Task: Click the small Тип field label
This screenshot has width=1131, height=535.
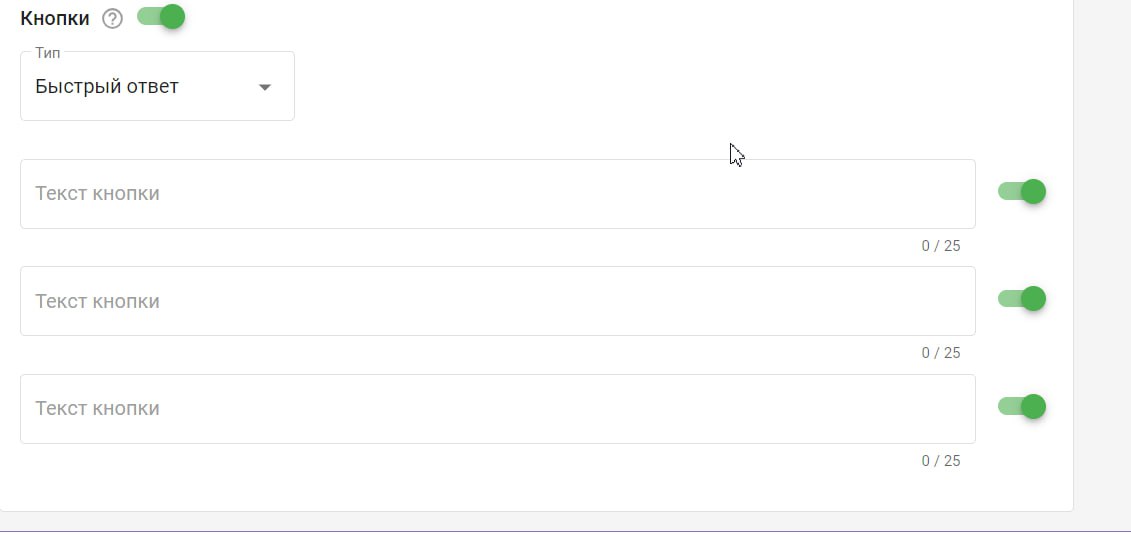Action: pyautogui.click(x=48, y=52)
